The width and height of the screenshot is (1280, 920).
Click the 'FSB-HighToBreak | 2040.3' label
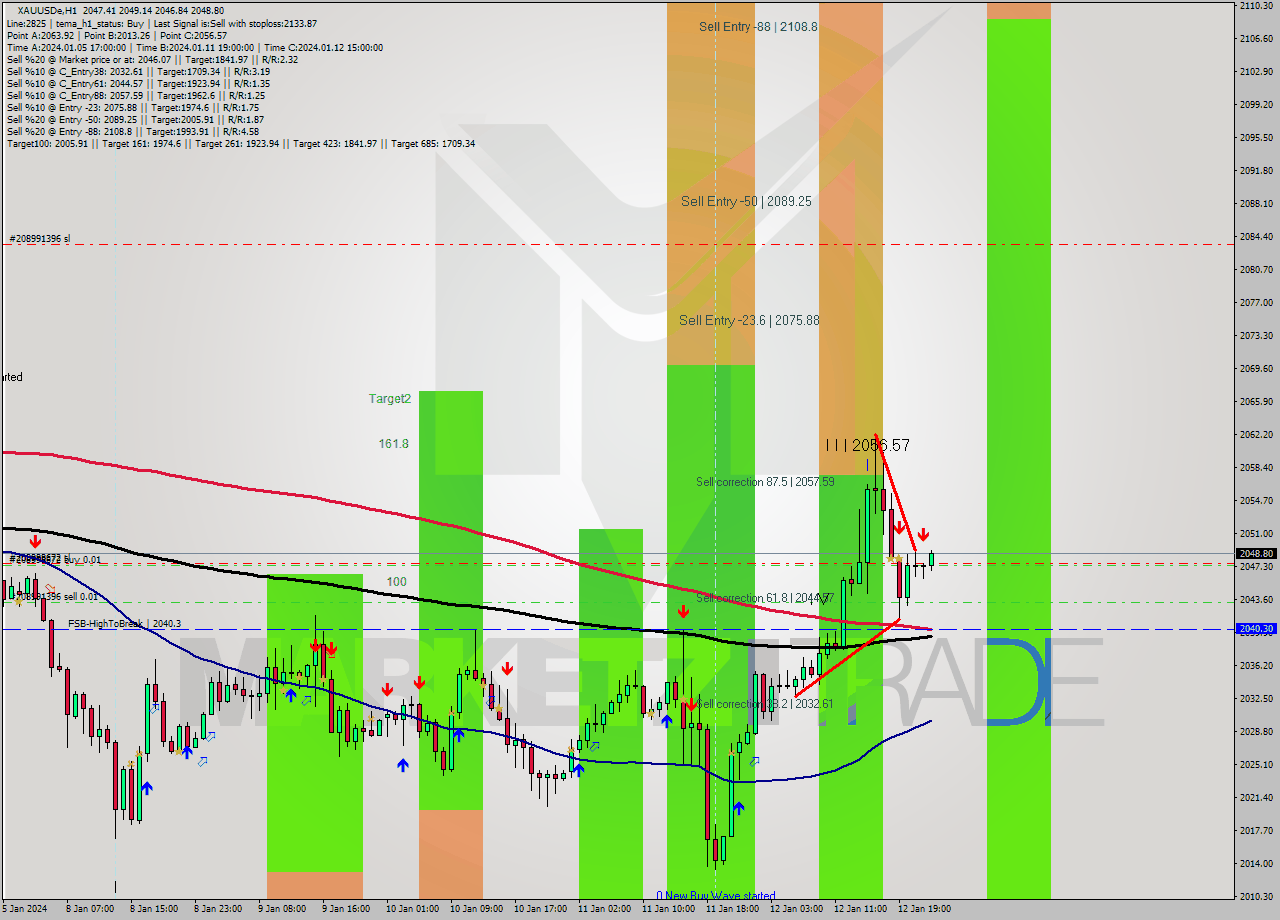tap(124, 624)
